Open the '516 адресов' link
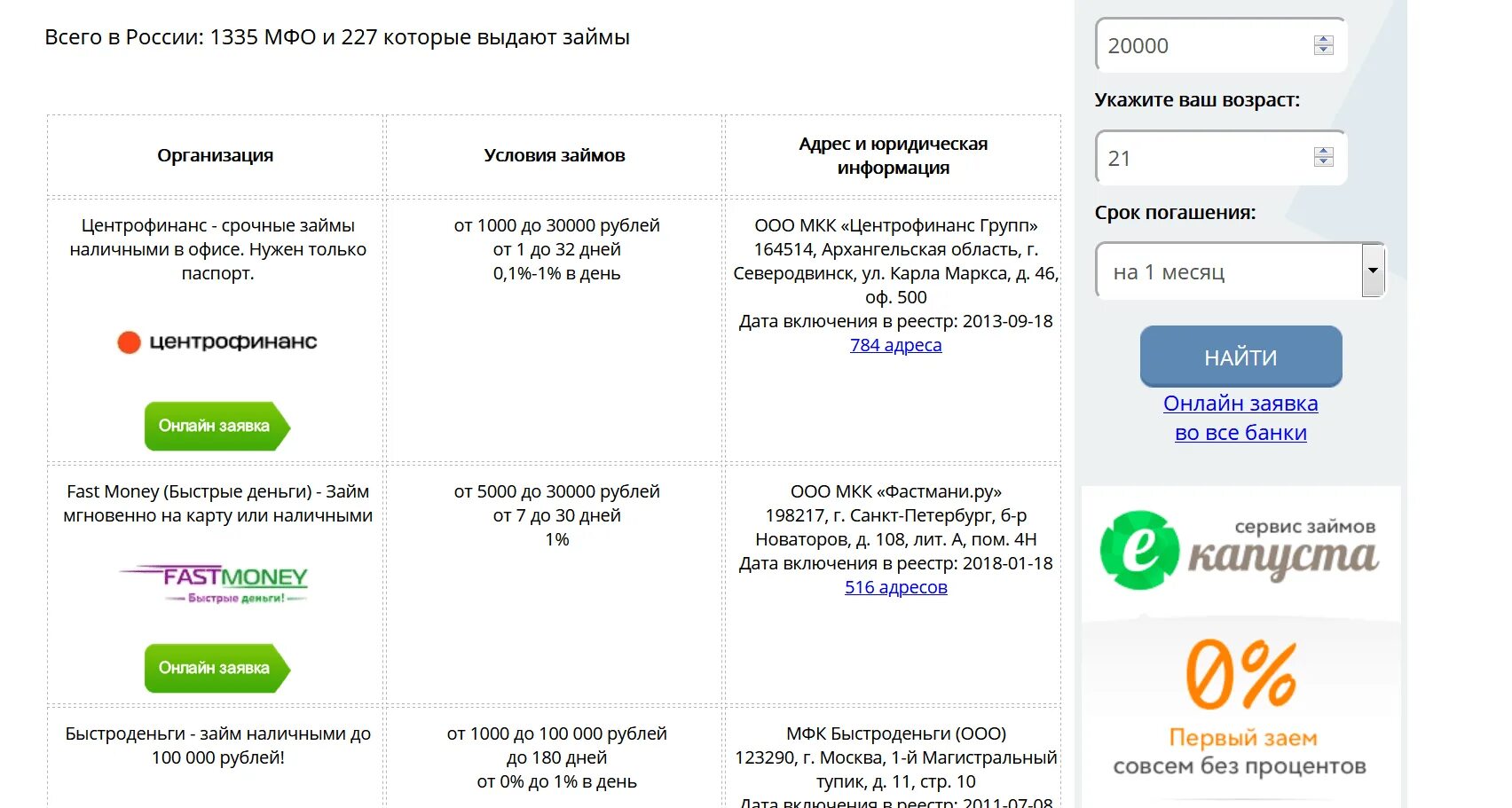Image resolution: width=1512 pixels, height=808 pixels. pyautogui.click(x=895, y=587)
